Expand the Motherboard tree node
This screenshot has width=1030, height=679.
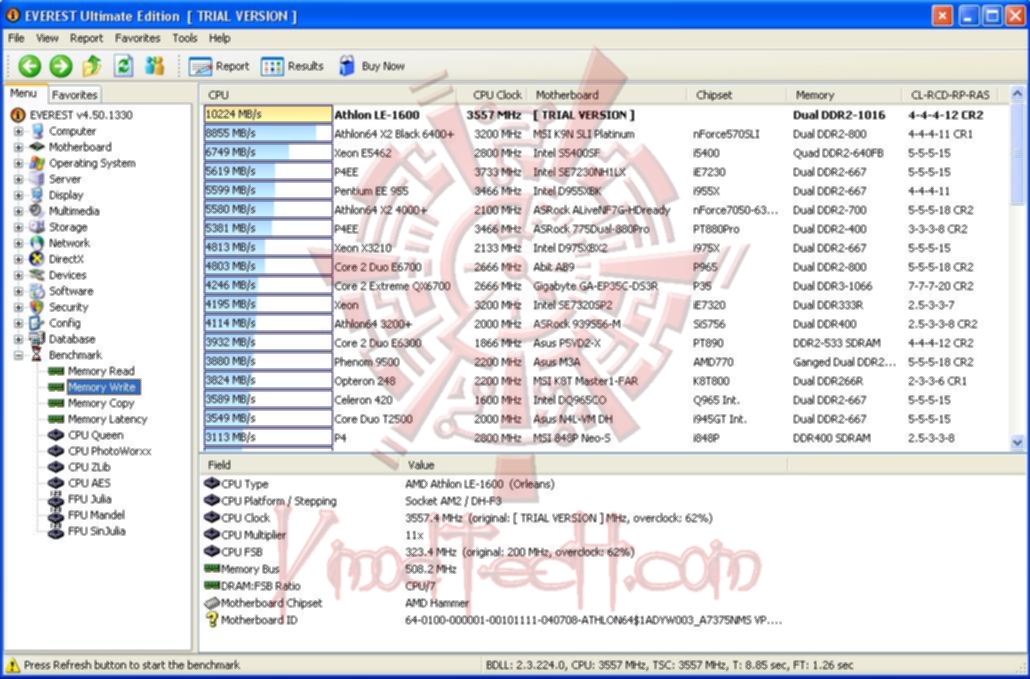click(x=18, y=147)
